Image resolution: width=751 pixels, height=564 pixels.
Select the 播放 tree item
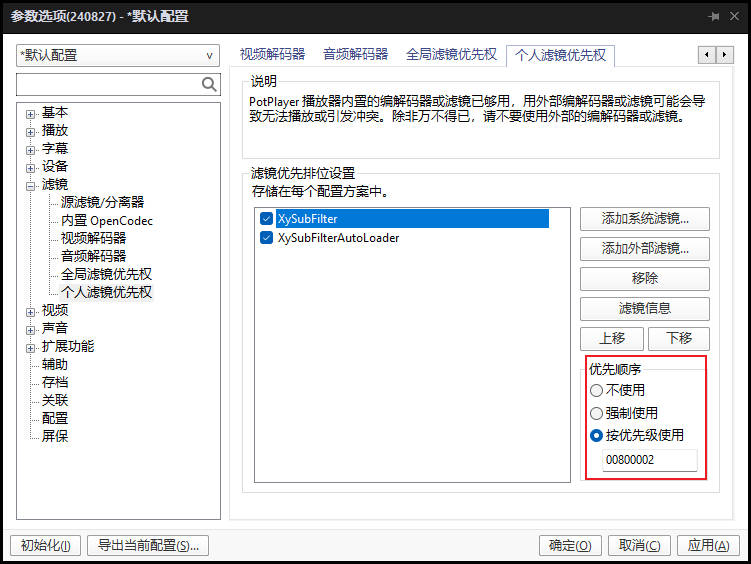[55, 130]
